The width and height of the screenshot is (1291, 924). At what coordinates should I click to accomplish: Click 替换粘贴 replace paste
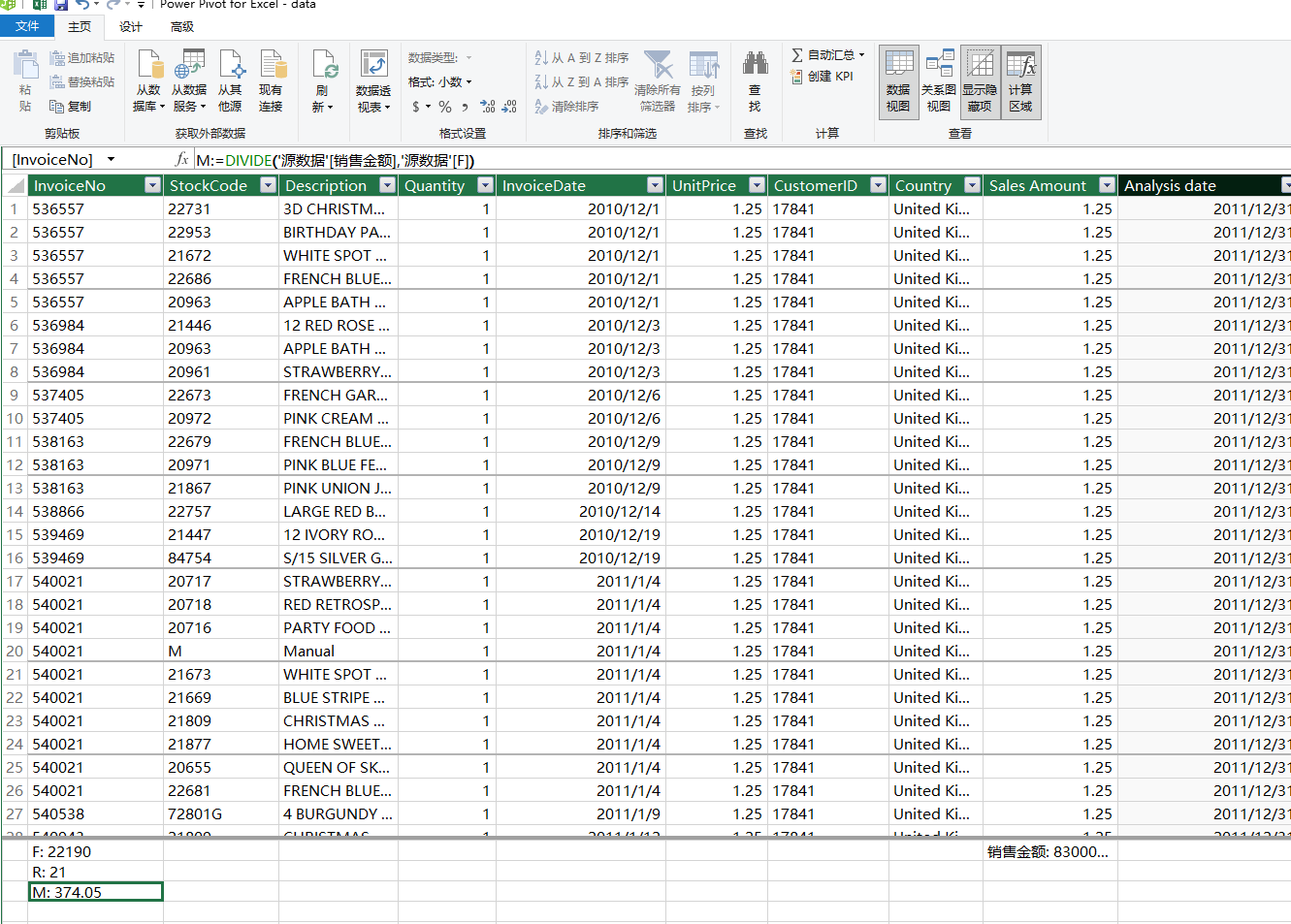(x=82, y=82)
